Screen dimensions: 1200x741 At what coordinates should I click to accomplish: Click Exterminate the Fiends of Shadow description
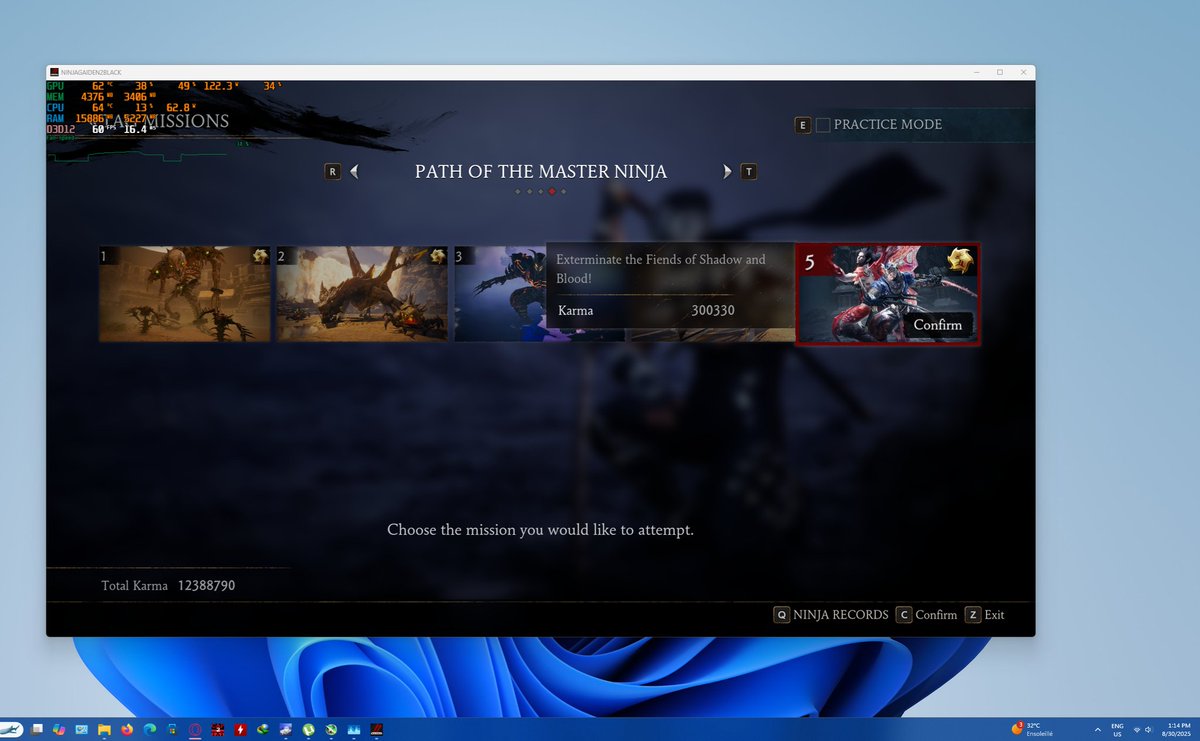point(661,268)
